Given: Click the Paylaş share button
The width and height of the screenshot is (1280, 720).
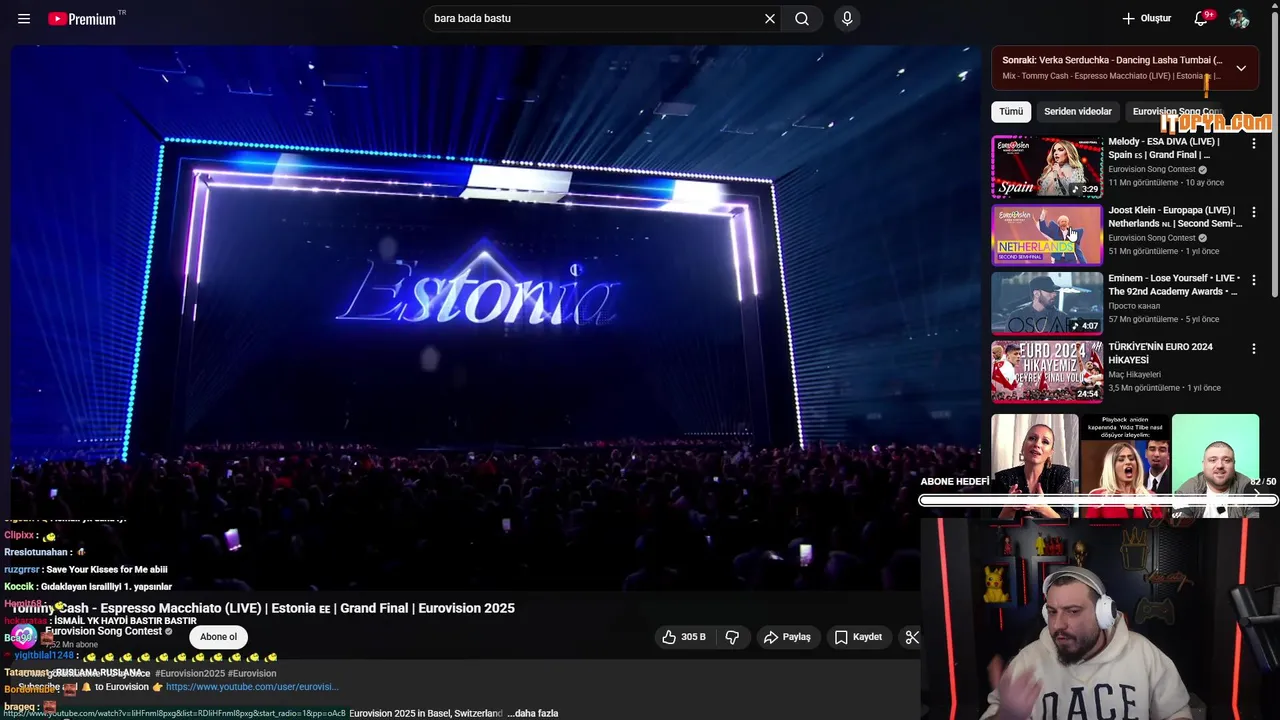Looking at the screenshot, I should pos(787,637).
